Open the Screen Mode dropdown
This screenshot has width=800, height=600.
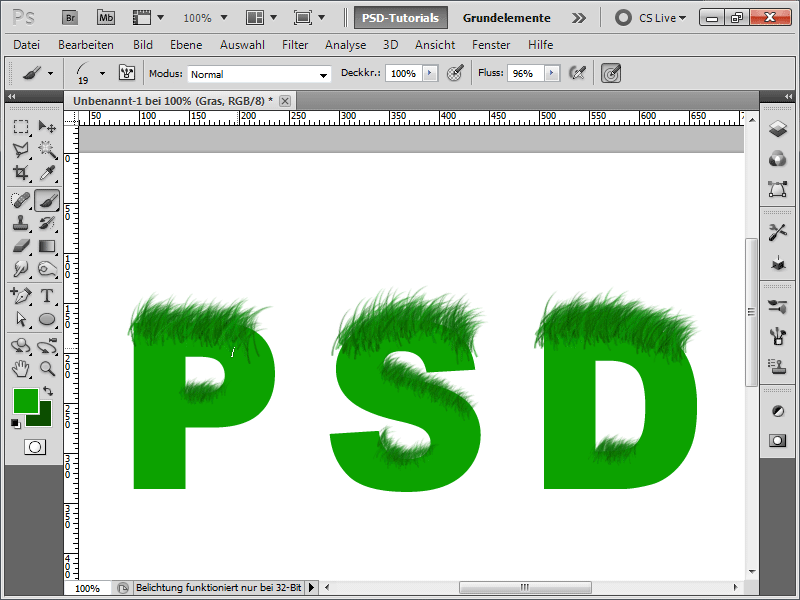coord(309,18)
